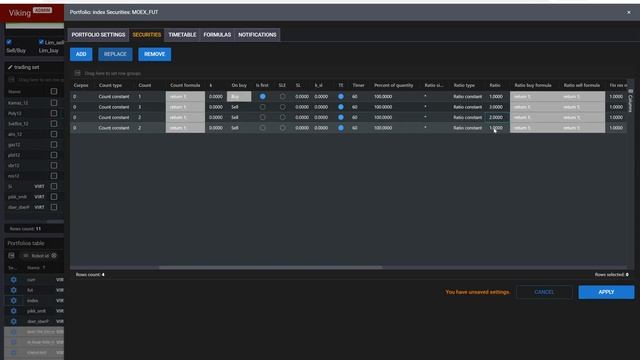Check the Kamaz_12 row checkbox
The height and width of the screenshot is (360, 640).
(x=54, y=103)
